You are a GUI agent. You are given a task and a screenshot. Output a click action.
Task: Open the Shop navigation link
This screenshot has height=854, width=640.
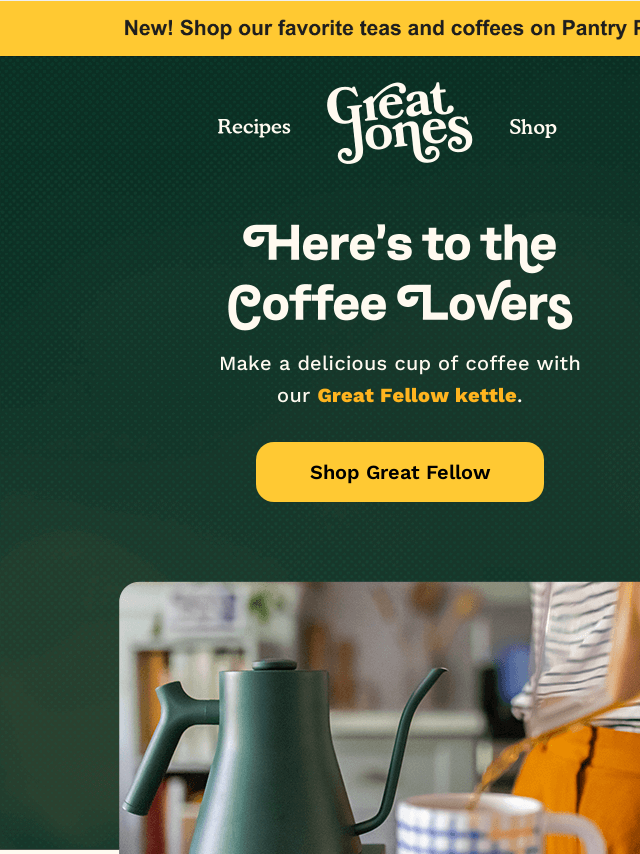click(533, 127)
